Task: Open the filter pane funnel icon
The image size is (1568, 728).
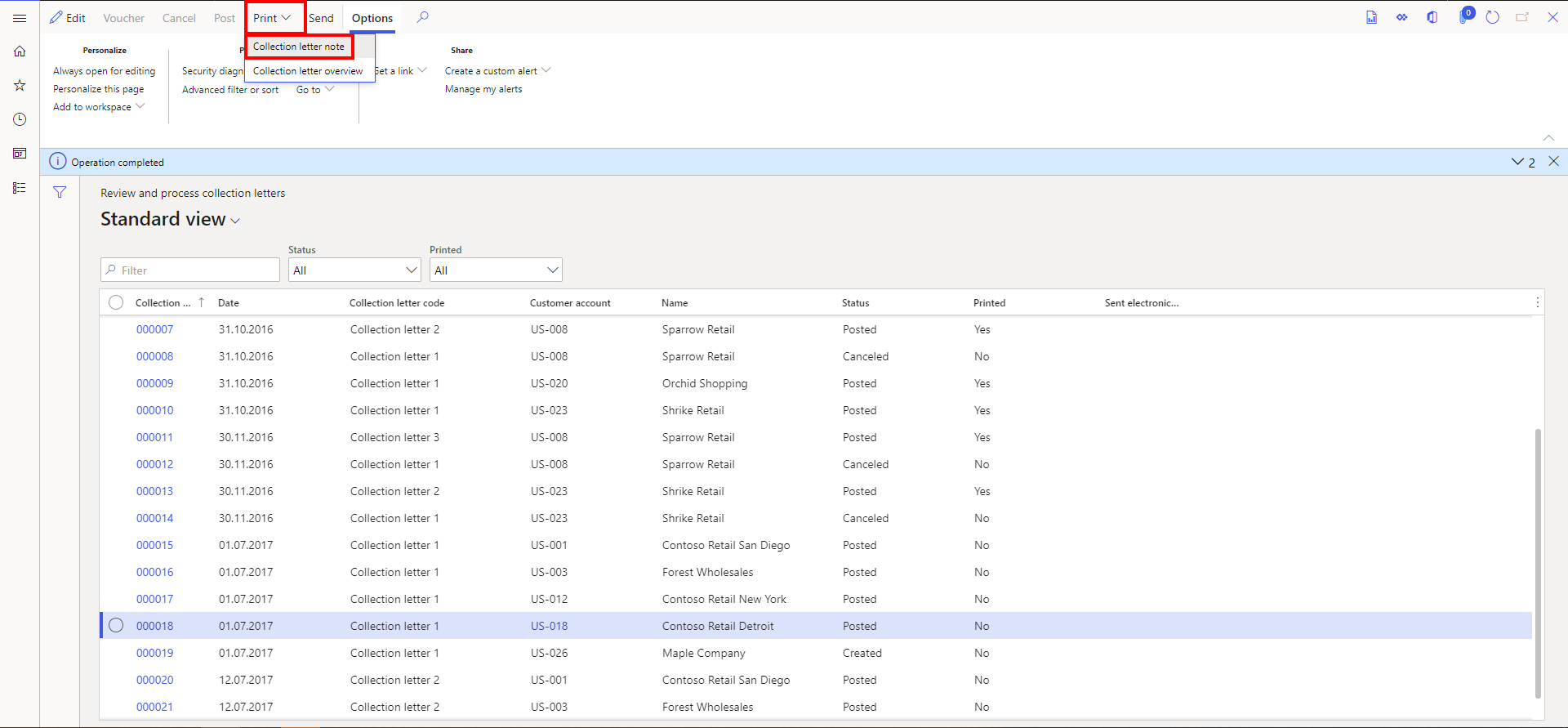Action: tap(60, 192)
